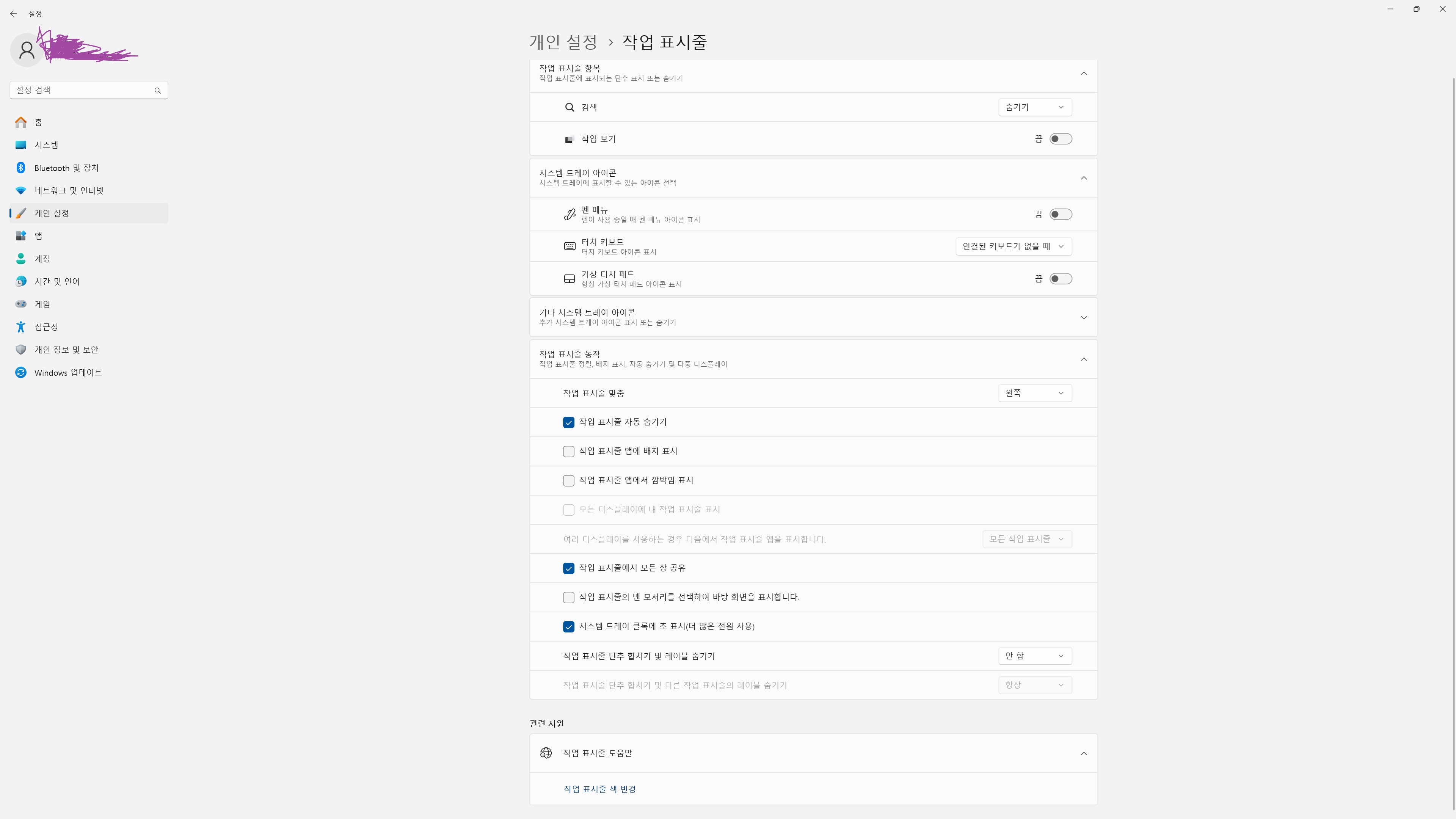The height and width of the screenshot is (819, 1456).
Task: Click the task view icon in 작업 보기 row
Action: pos(570,139)
